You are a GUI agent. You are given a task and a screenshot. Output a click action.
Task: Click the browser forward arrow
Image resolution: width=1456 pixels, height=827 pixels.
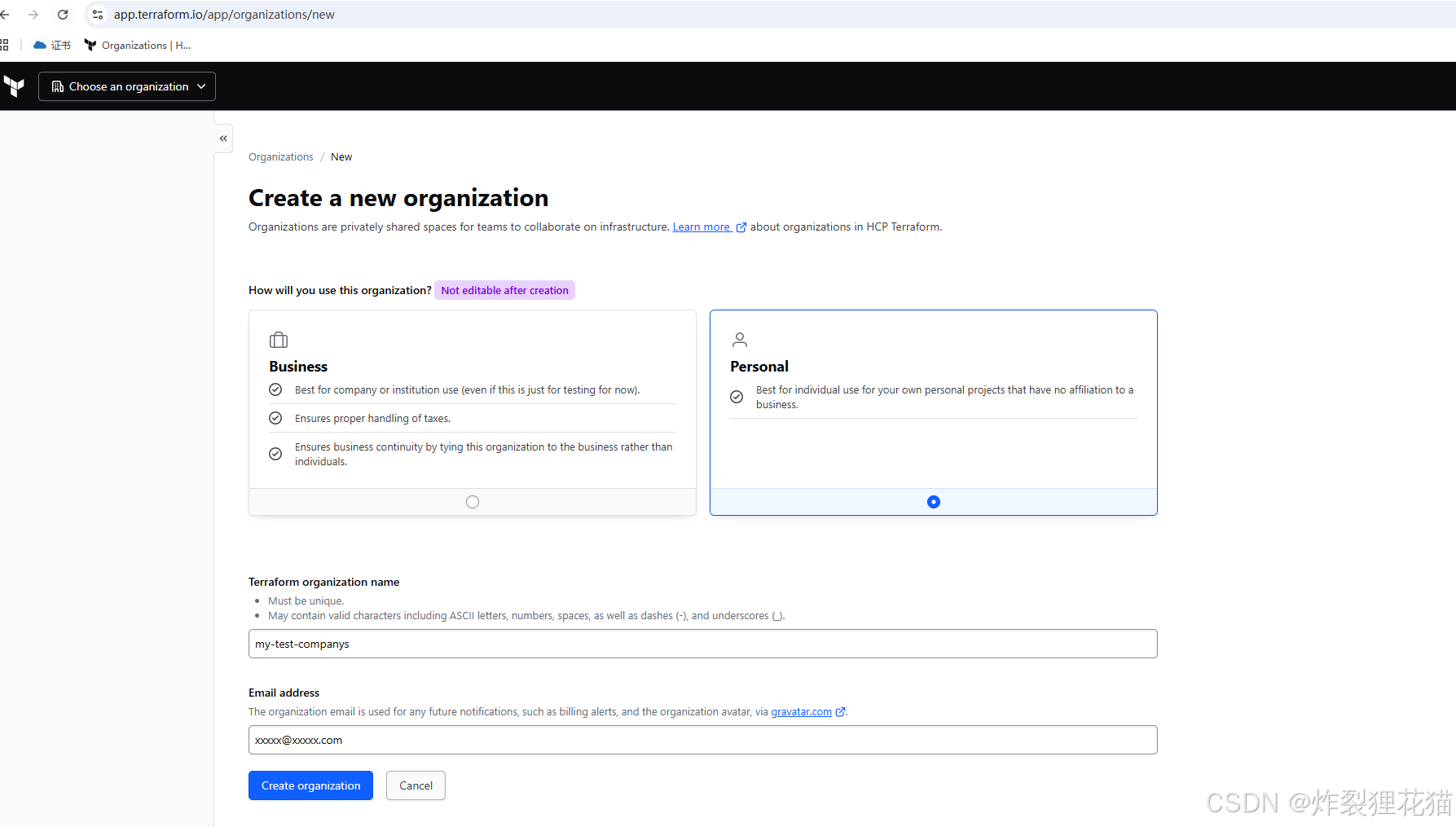coord(33,15)
